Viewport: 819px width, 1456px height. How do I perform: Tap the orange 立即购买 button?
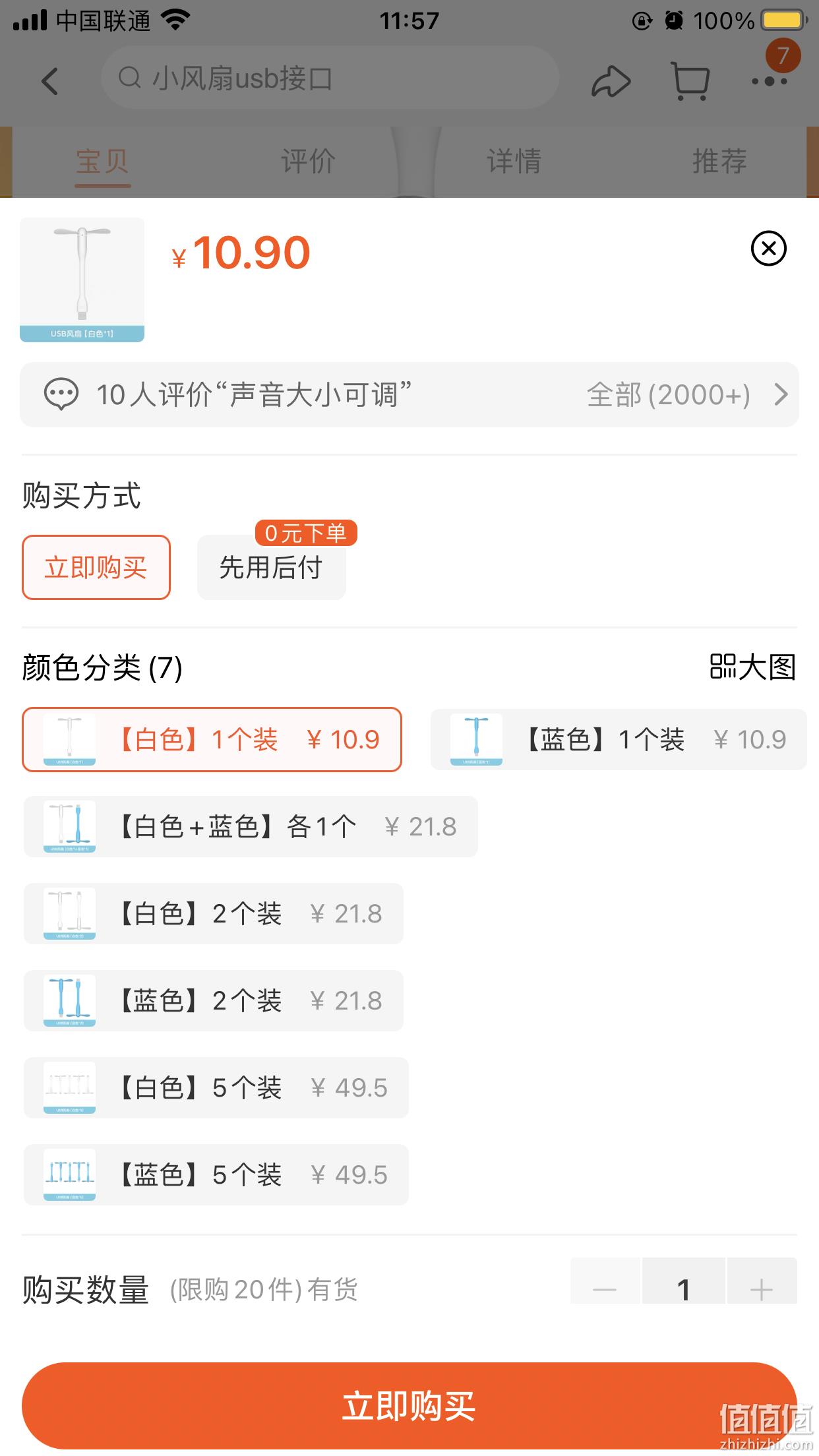coord(409,1407)
